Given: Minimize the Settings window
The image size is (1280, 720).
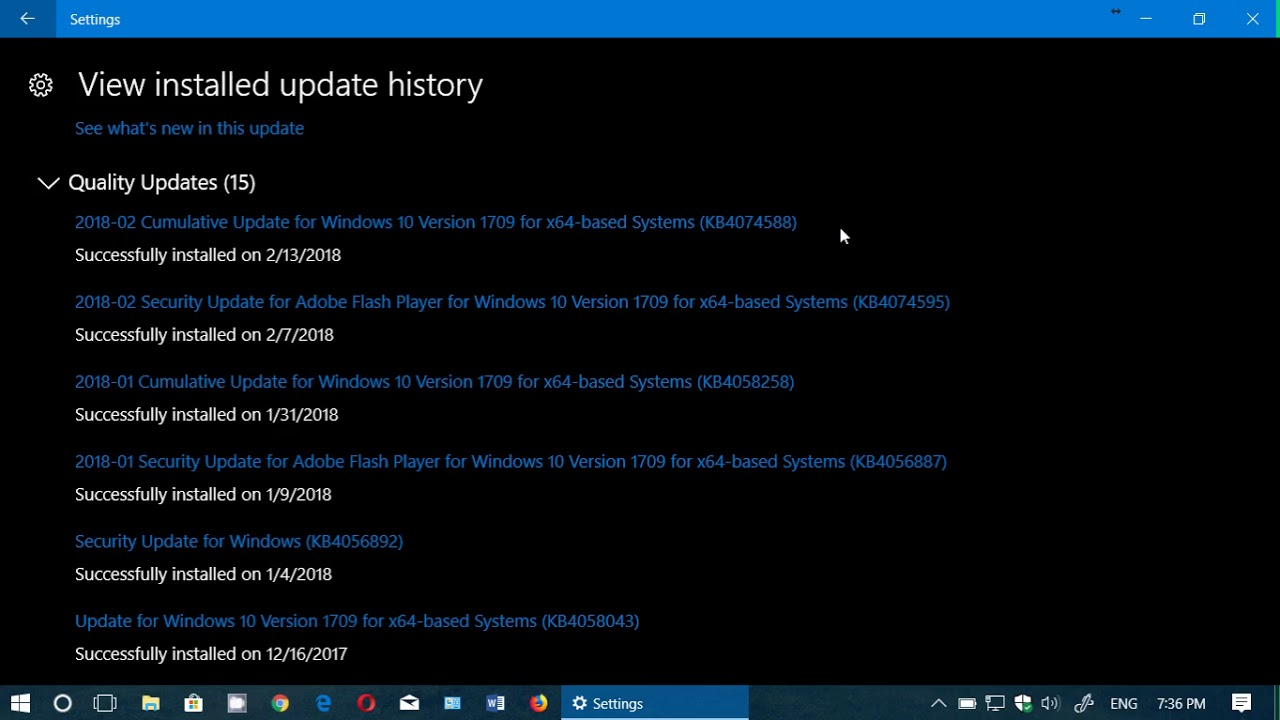Looking at the screenshot, I should click(x=1146, y=19).
